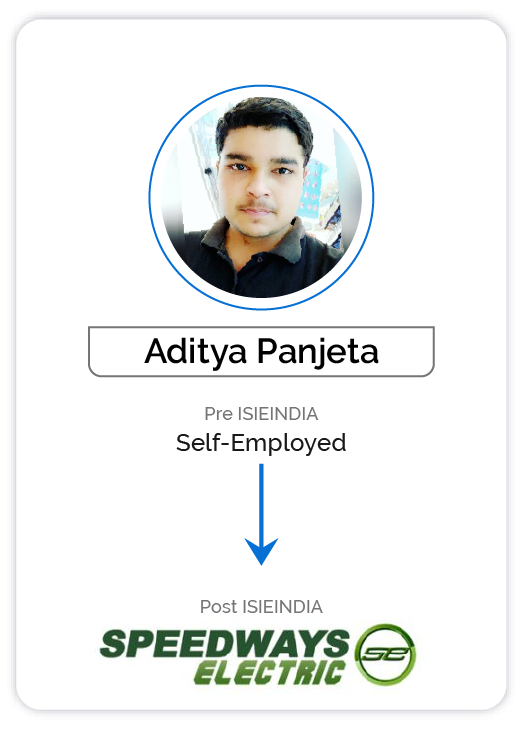Click the ISIEINDIA word under Post
522x730 pixels.
click(x=283, y=607)
